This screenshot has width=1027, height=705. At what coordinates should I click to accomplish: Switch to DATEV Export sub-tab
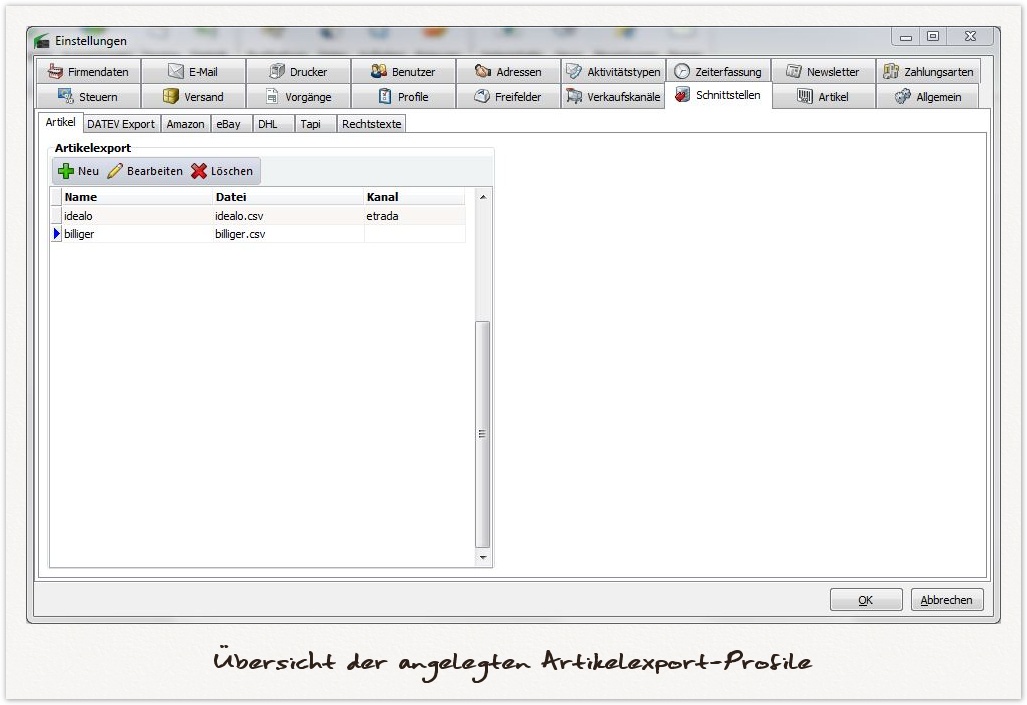(x=121, y=124)
